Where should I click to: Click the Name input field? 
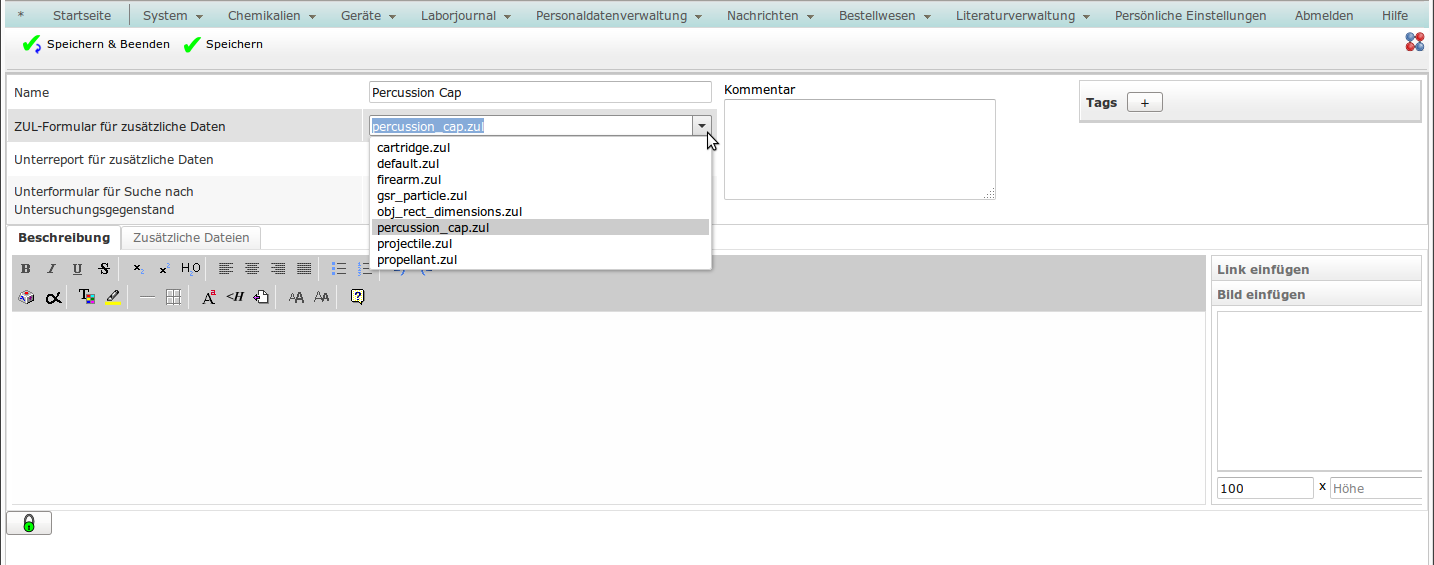click(x=540, y=93)
